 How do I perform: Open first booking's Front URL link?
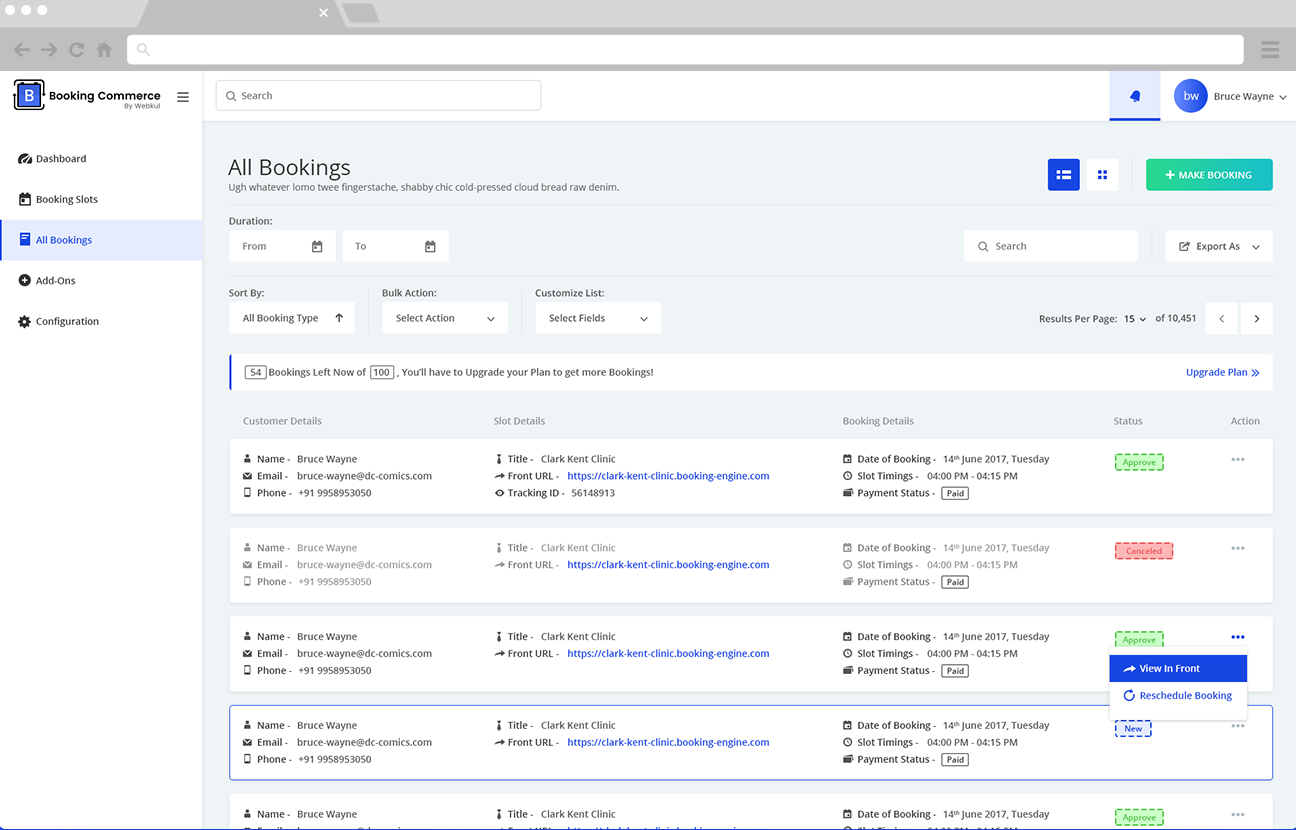tap(668, 476)
